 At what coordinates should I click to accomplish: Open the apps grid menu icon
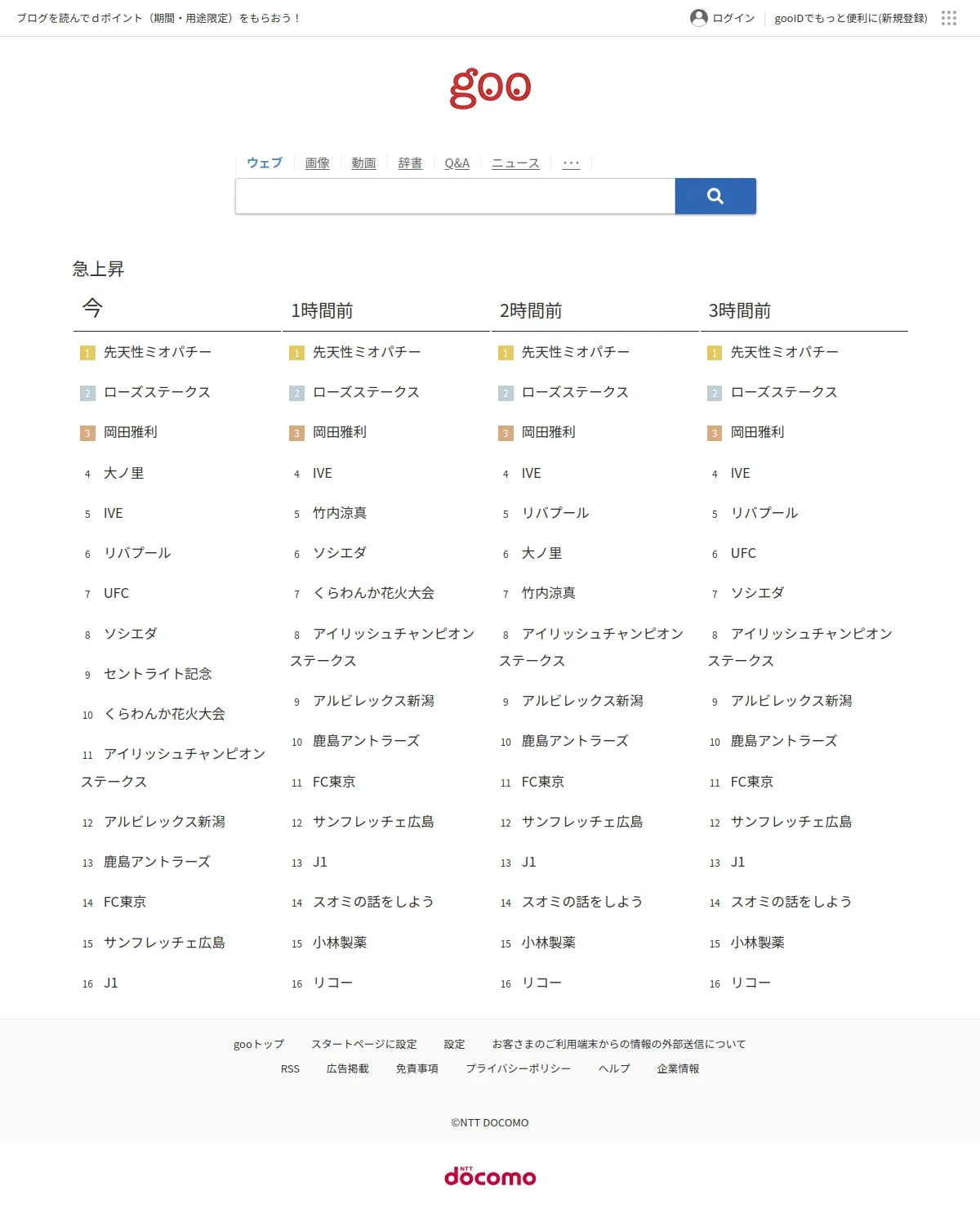(948, 18)
